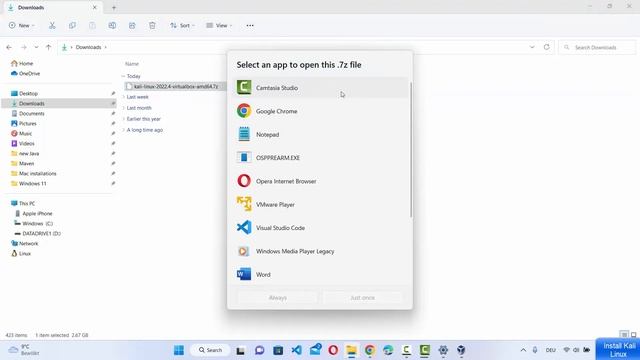Image resolution: width=640 pixels, height=360 pixels.
Task: Open the See more ellipsis menu
Action: pyautogui.click(x=250, y=25)
